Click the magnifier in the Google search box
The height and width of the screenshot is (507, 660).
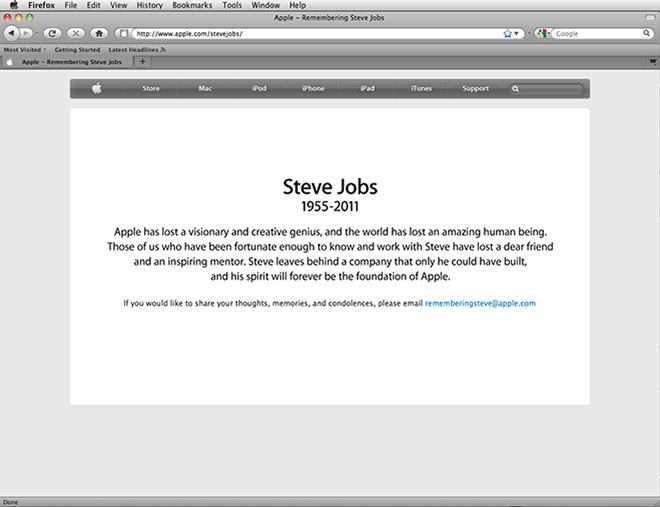pyautogui.click(x=646, y=33)
